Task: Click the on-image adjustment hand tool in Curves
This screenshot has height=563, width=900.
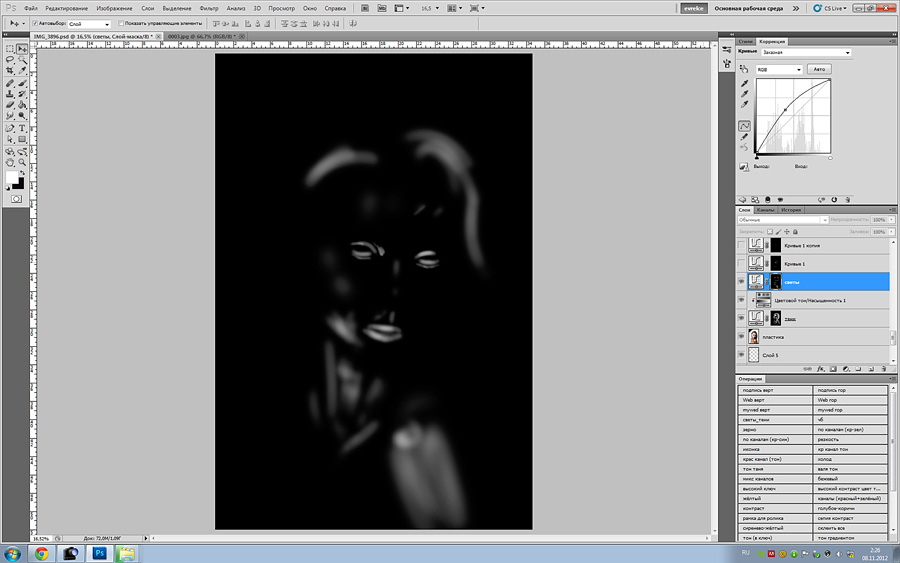Action: pyautogui.click(x=744, y=69)
